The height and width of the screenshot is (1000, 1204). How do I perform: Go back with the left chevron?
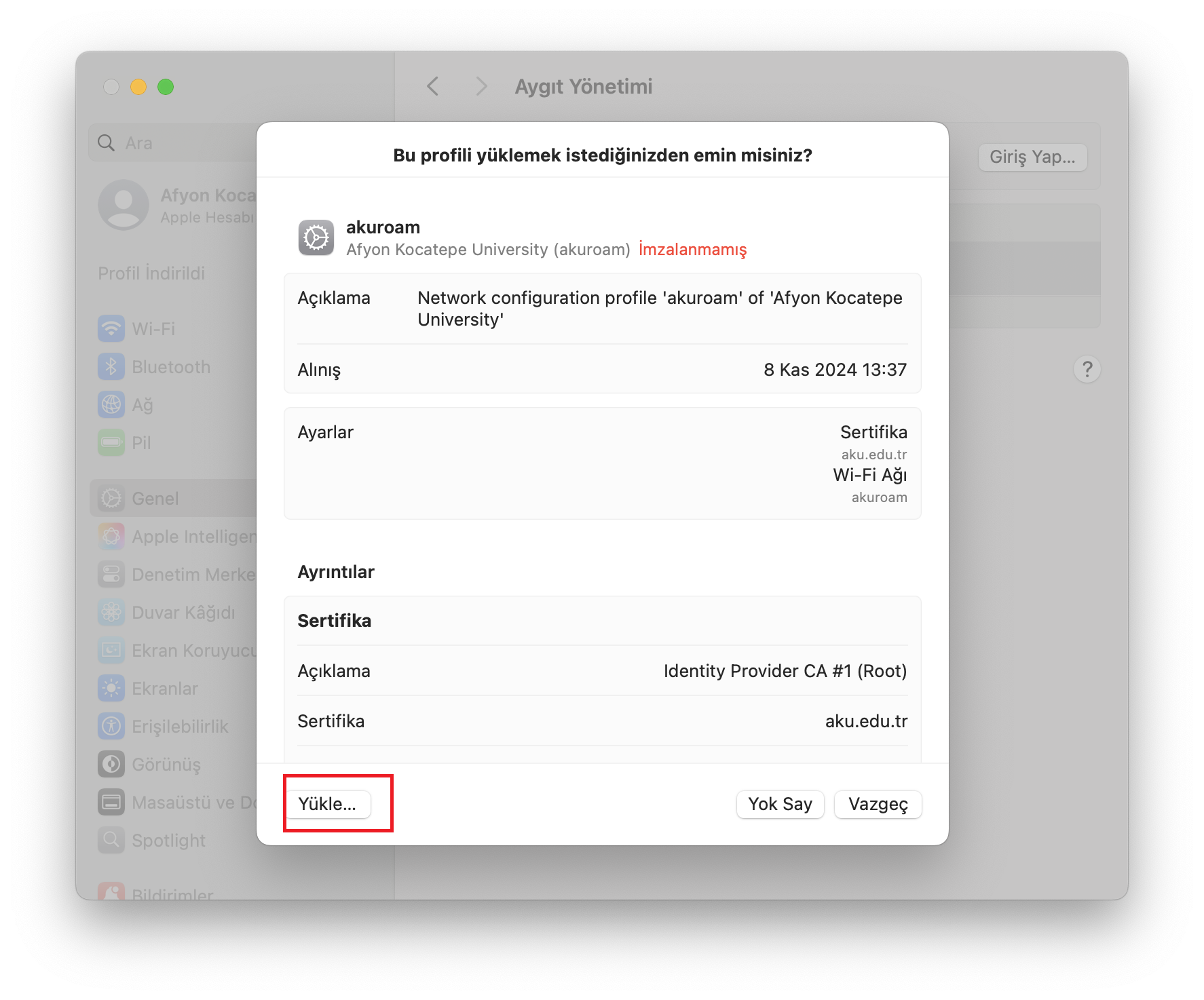tap(433, 87)
